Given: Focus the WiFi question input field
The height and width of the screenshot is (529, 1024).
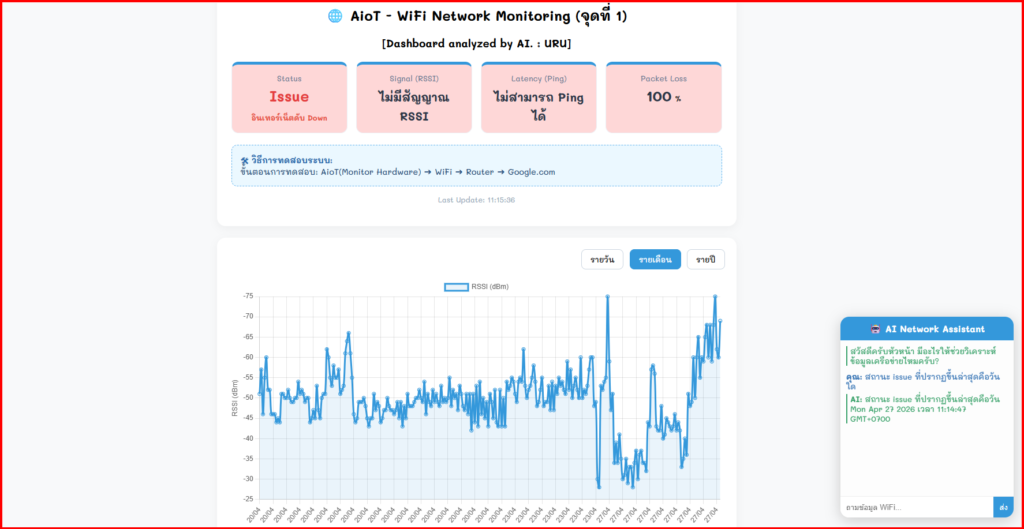Looking at the screenshot, I should (916, 507).
